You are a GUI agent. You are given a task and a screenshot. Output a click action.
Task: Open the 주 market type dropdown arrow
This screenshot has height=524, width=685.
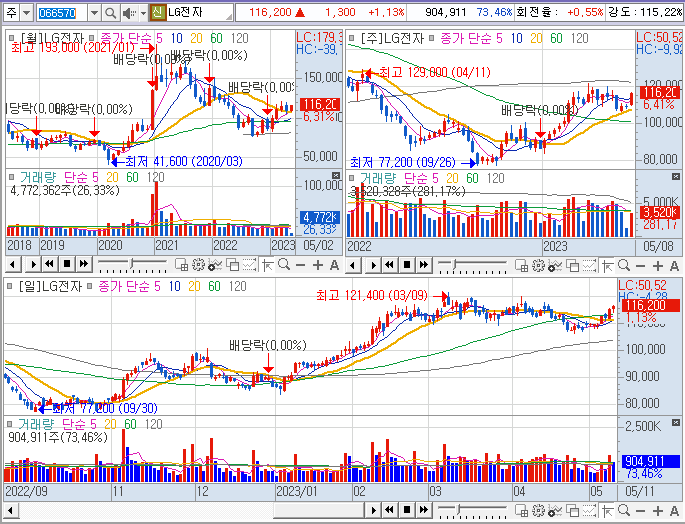tap(27, 13)
